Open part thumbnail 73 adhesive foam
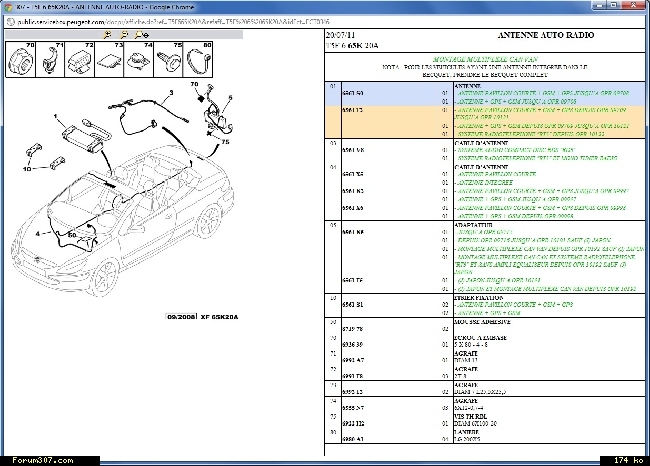The image size is (650, 466). click(109, 59)
